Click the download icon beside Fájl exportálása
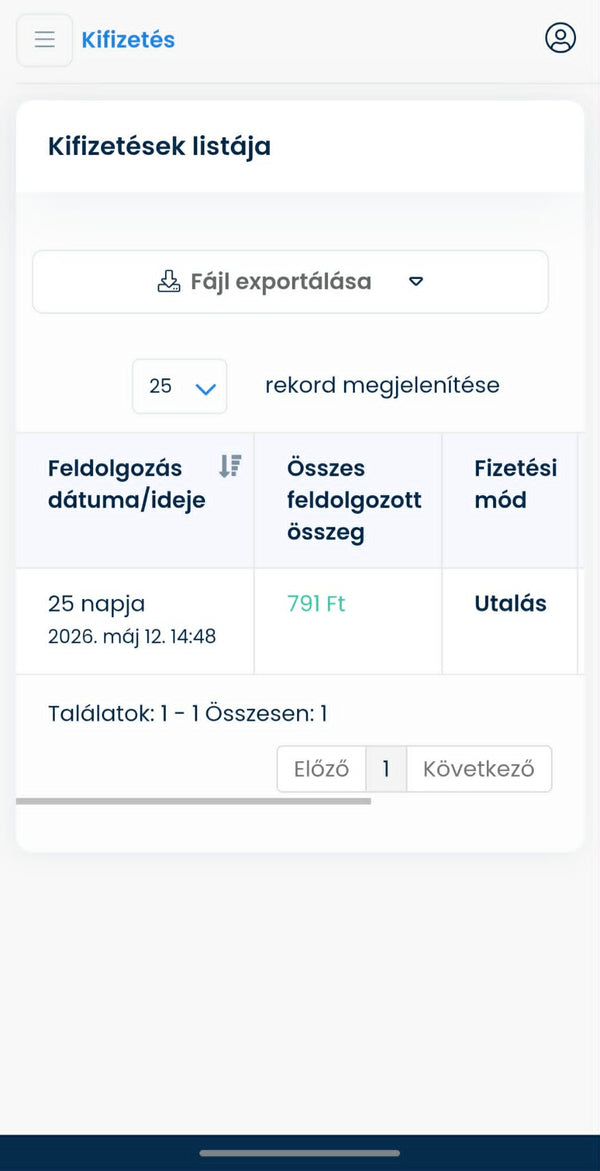 point(169,282)
